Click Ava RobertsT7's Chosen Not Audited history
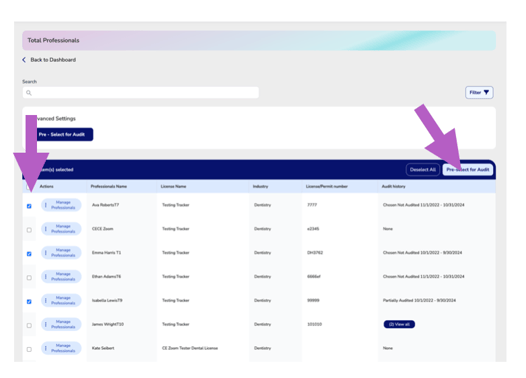 [x=424, y=205]
